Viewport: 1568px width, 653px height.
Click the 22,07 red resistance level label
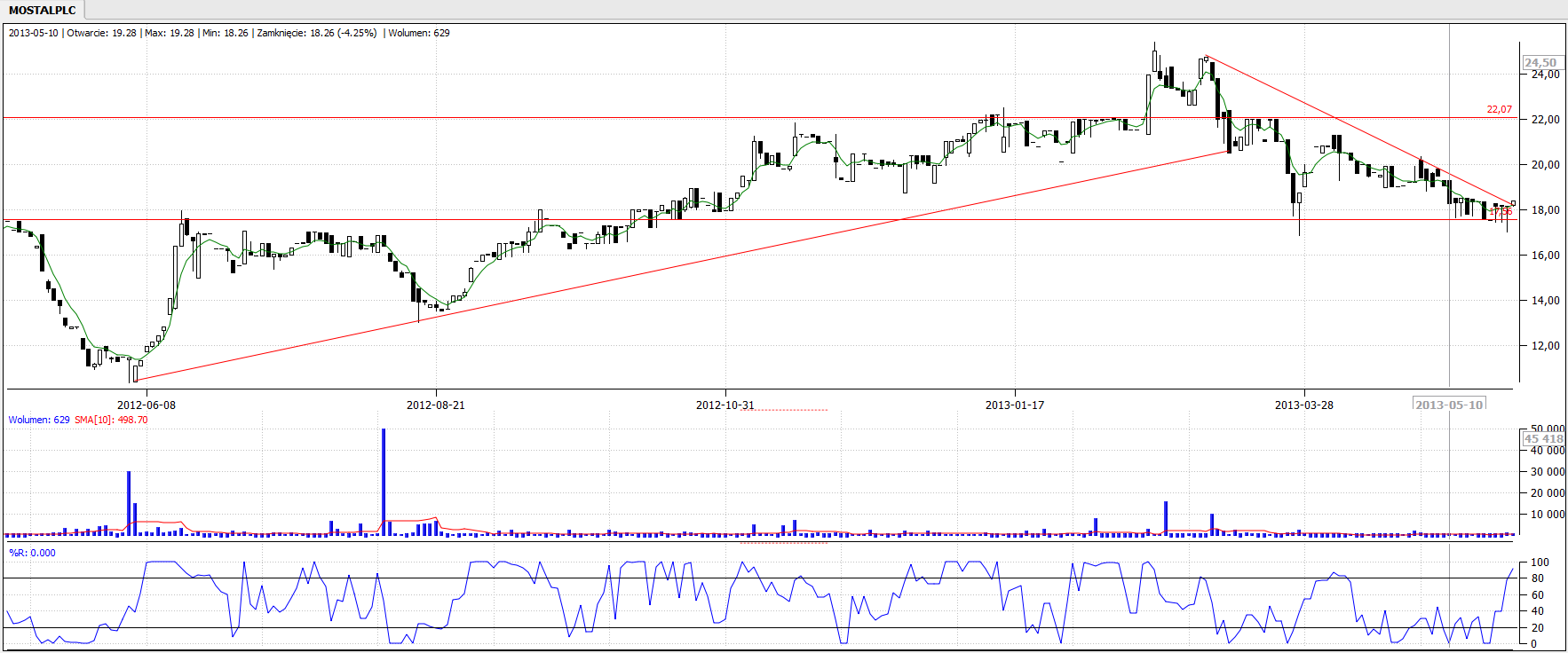pyautogui.click(x=1499, y=109)
